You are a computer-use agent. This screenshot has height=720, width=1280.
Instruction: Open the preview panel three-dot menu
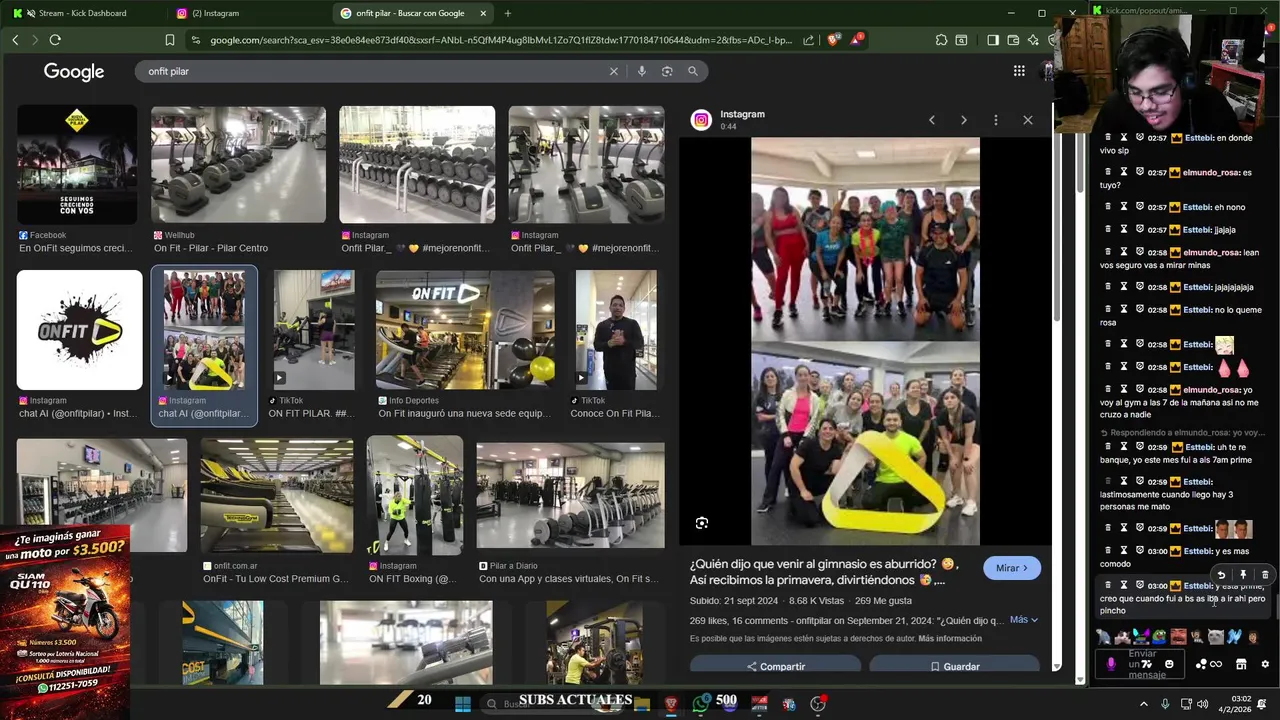point(995,120)
